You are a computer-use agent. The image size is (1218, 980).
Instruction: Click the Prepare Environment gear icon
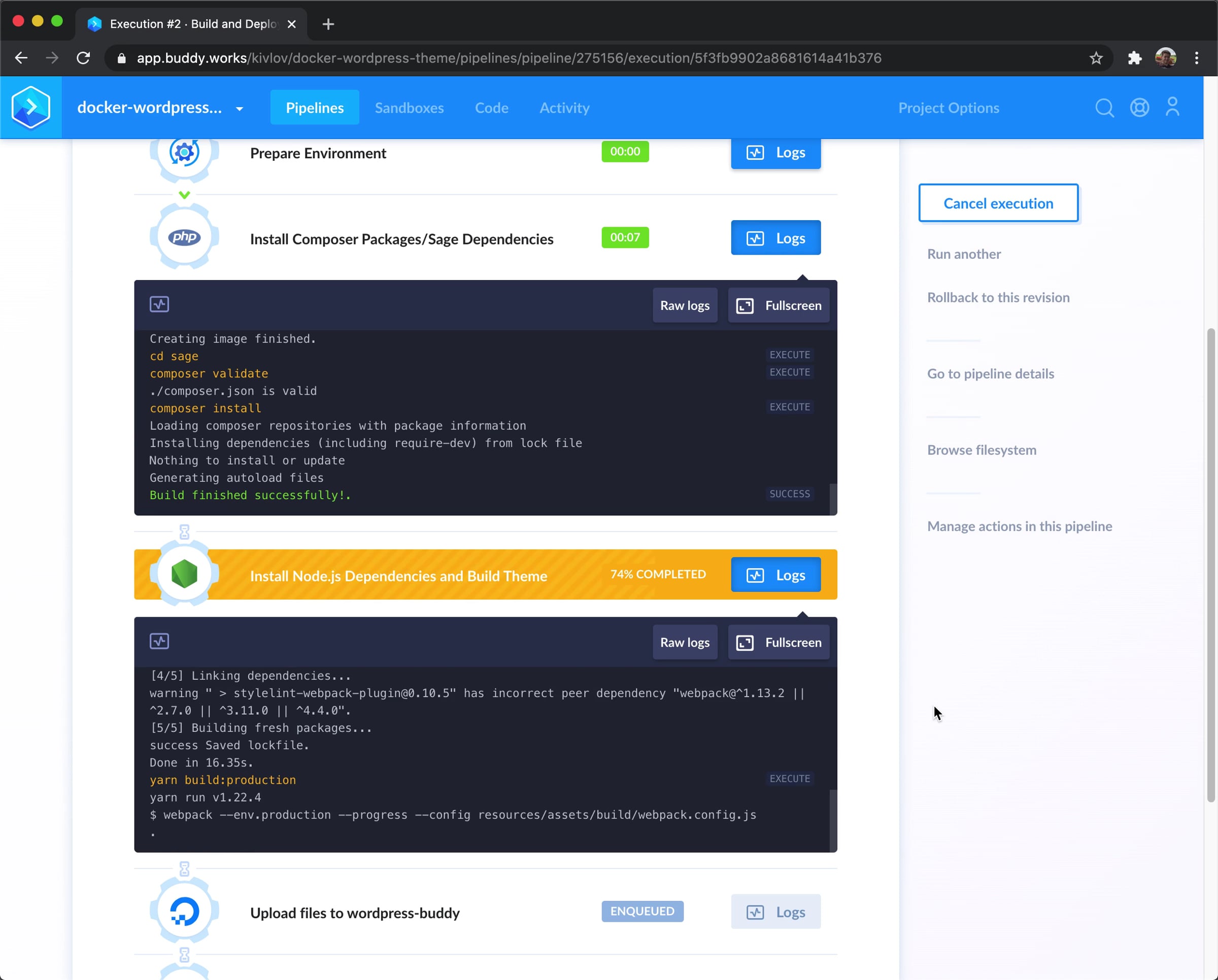click(184, 152)
